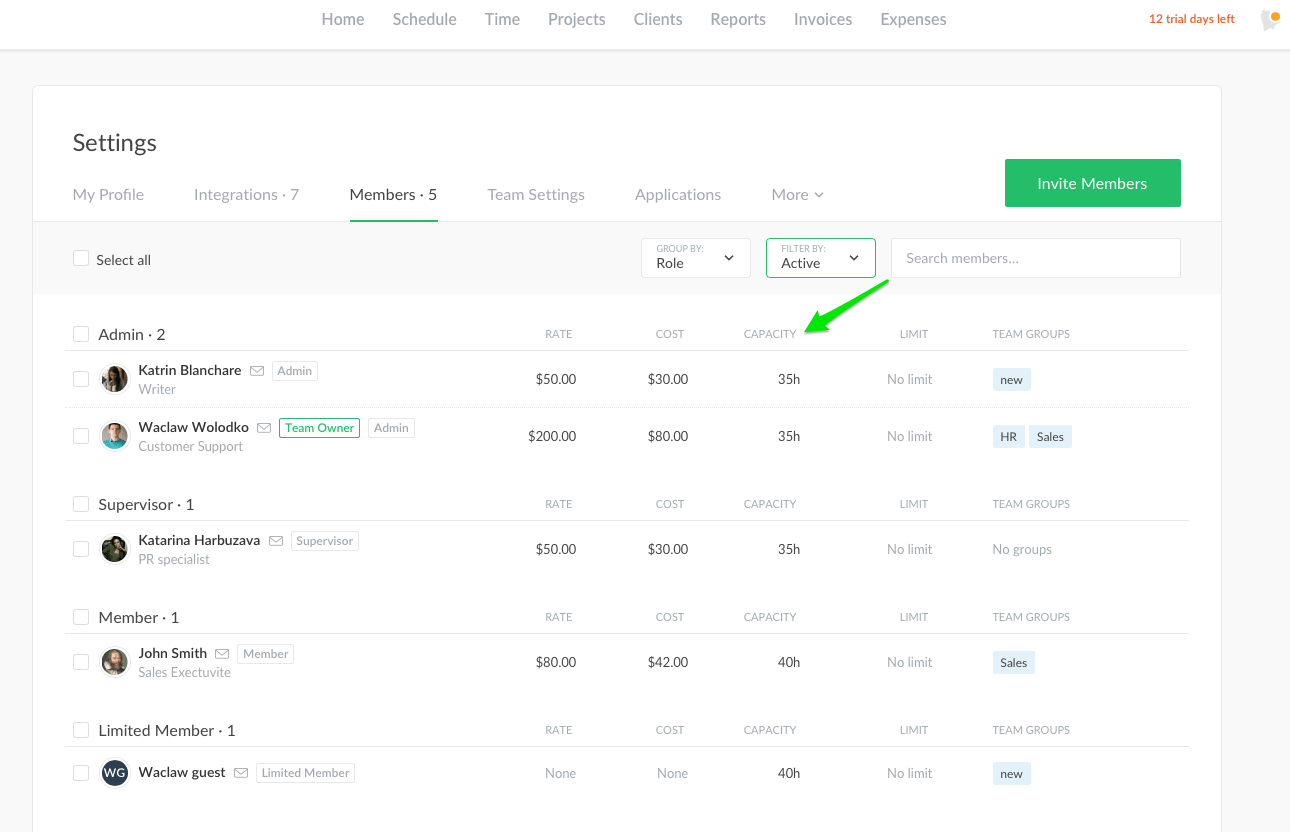Screen dimensions: 1290x832
Task: Open the Filter by Active dropdown
Action: coord(820,258)
